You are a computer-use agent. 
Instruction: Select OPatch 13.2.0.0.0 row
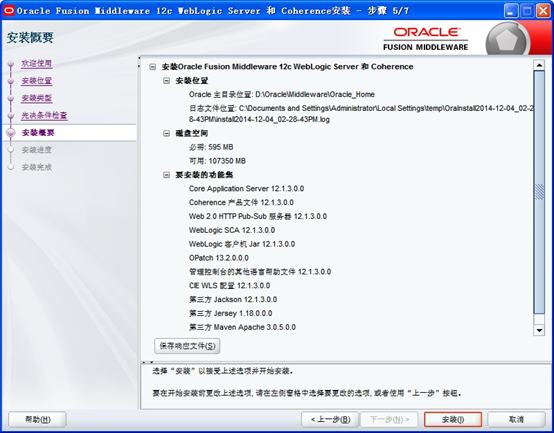click(219, 258)
